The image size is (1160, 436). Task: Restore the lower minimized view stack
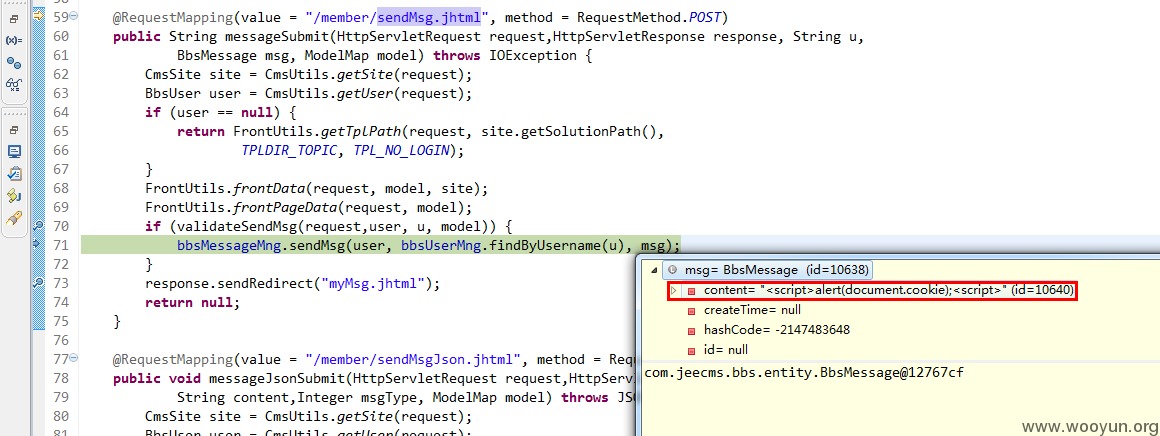click(13, 130)
